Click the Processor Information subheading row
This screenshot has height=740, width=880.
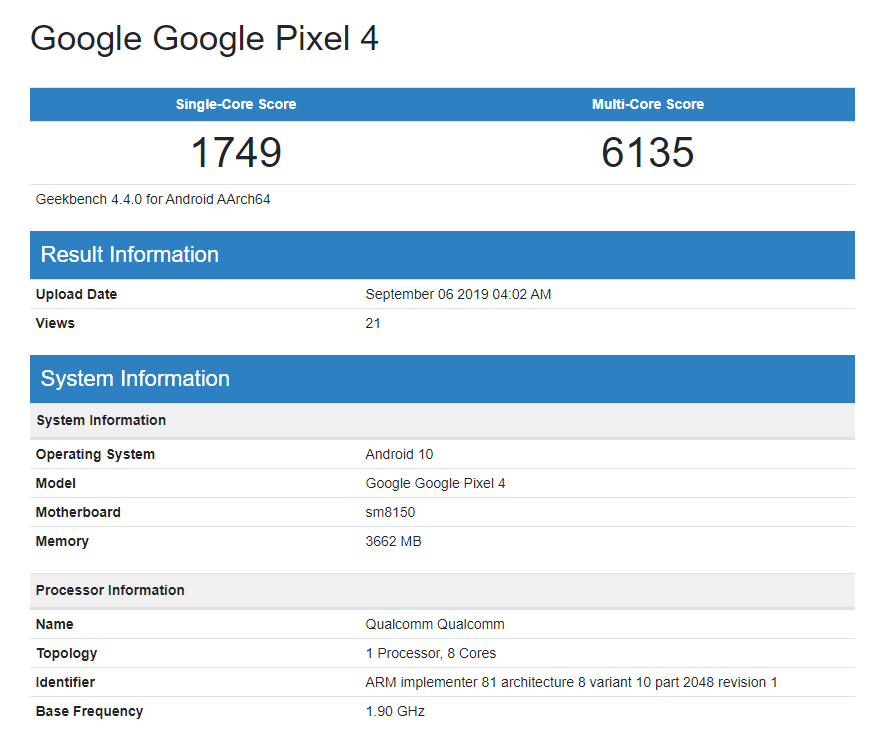click(110, 590)
